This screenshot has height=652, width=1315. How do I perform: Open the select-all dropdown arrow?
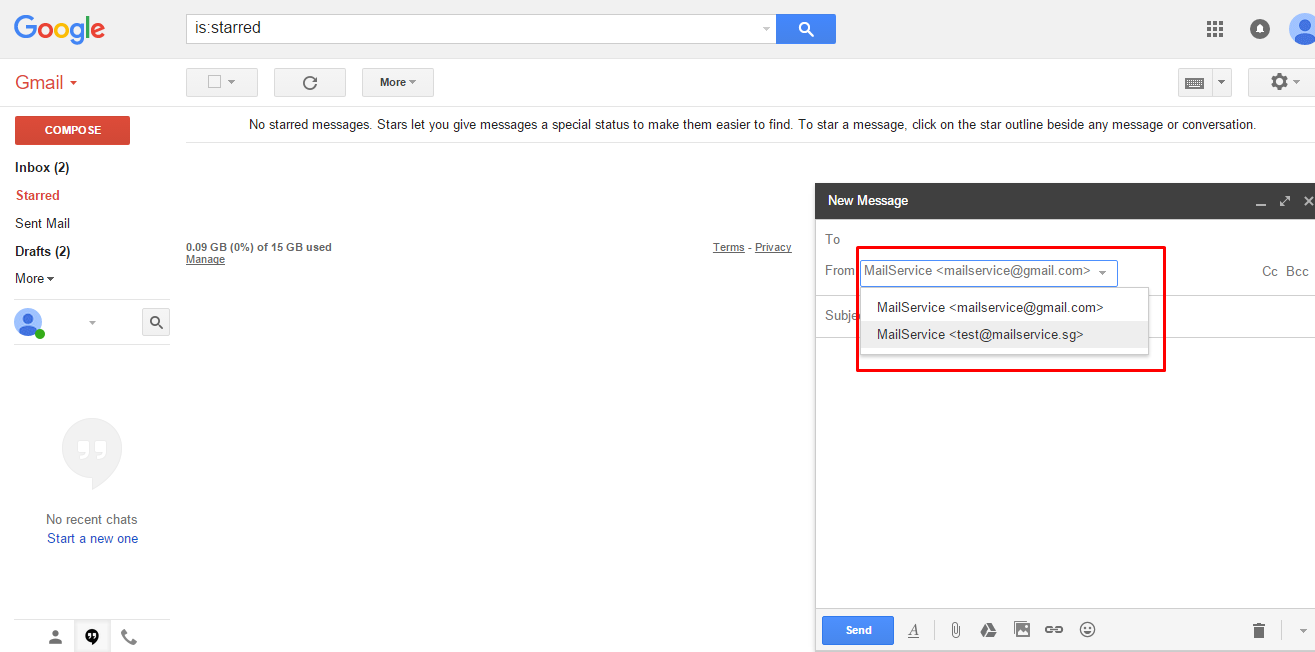232,82
